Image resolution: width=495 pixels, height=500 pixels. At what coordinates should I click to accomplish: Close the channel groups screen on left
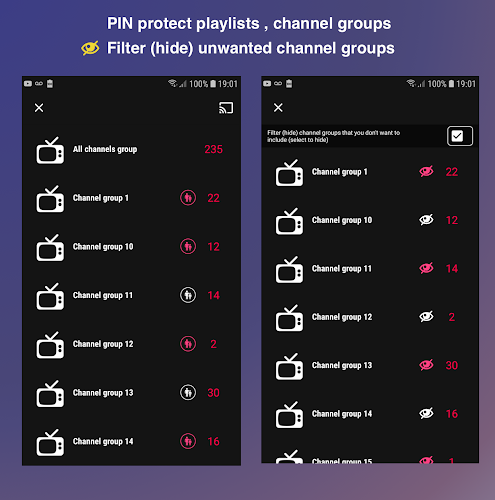click(x=39, y=108)
